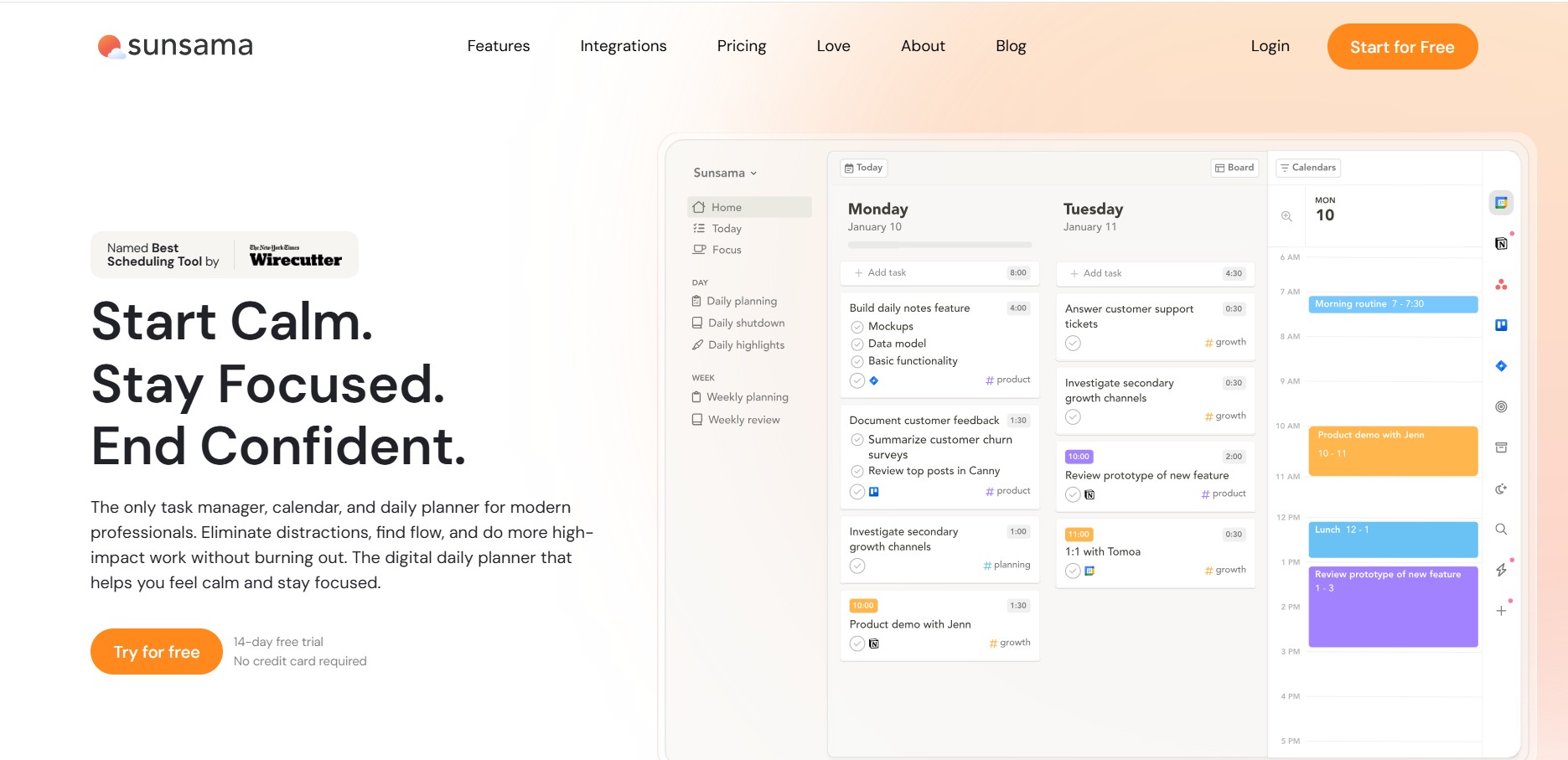The width and height of the screenshot is (1568, 760).
Task: Click the Weekly review icon in the sidebar
Action: click(x=697, y=419)
